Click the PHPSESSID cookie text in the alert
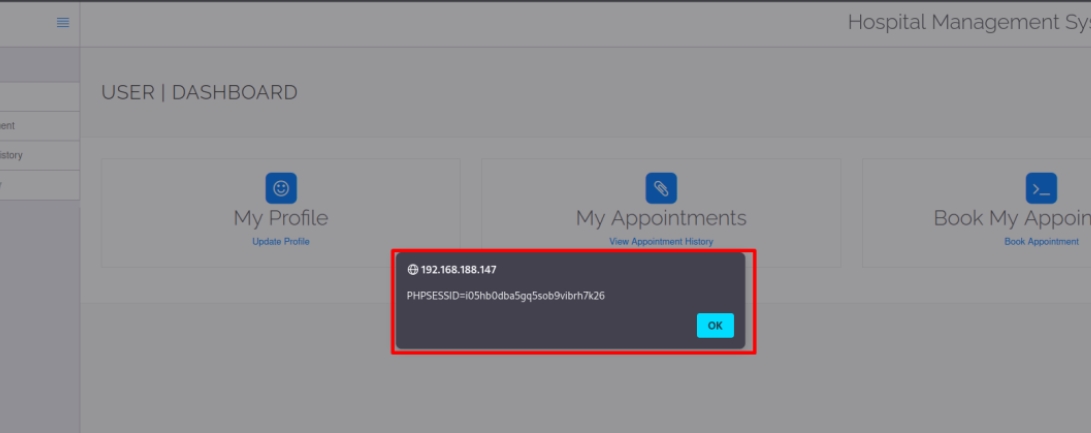The image size is (1091, 433). pos(506,296)
